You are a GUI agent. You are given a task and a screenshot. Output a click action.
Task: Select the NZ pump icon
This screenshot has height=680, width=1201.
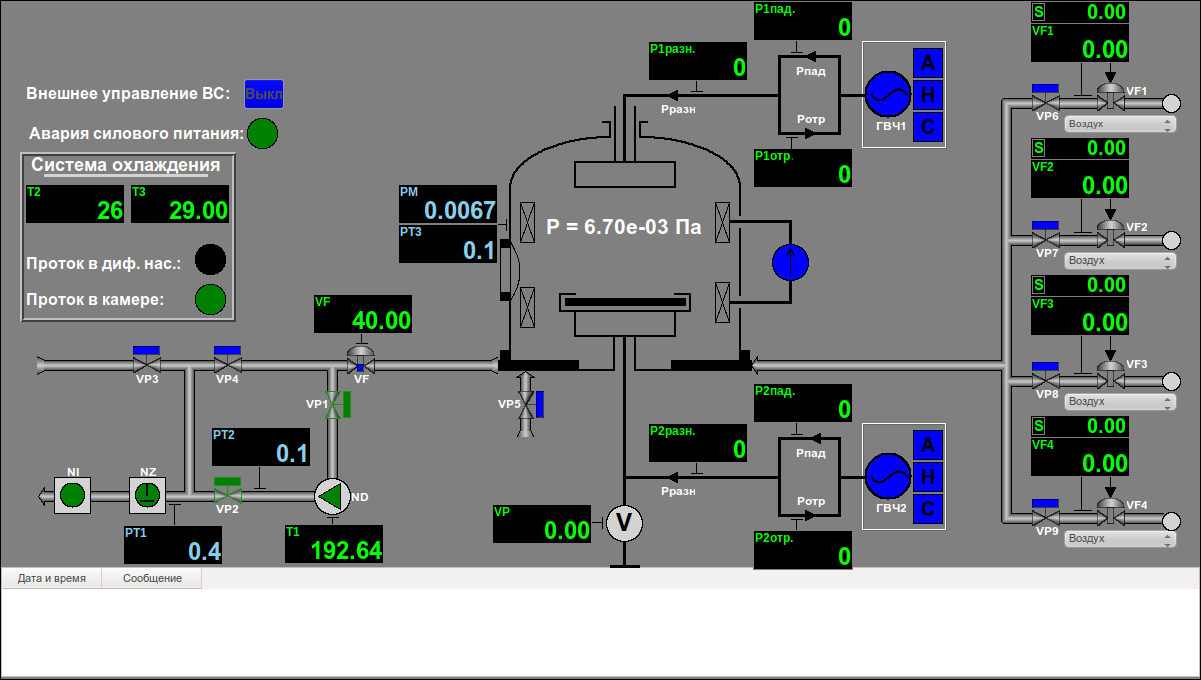[x=147, y=494]
